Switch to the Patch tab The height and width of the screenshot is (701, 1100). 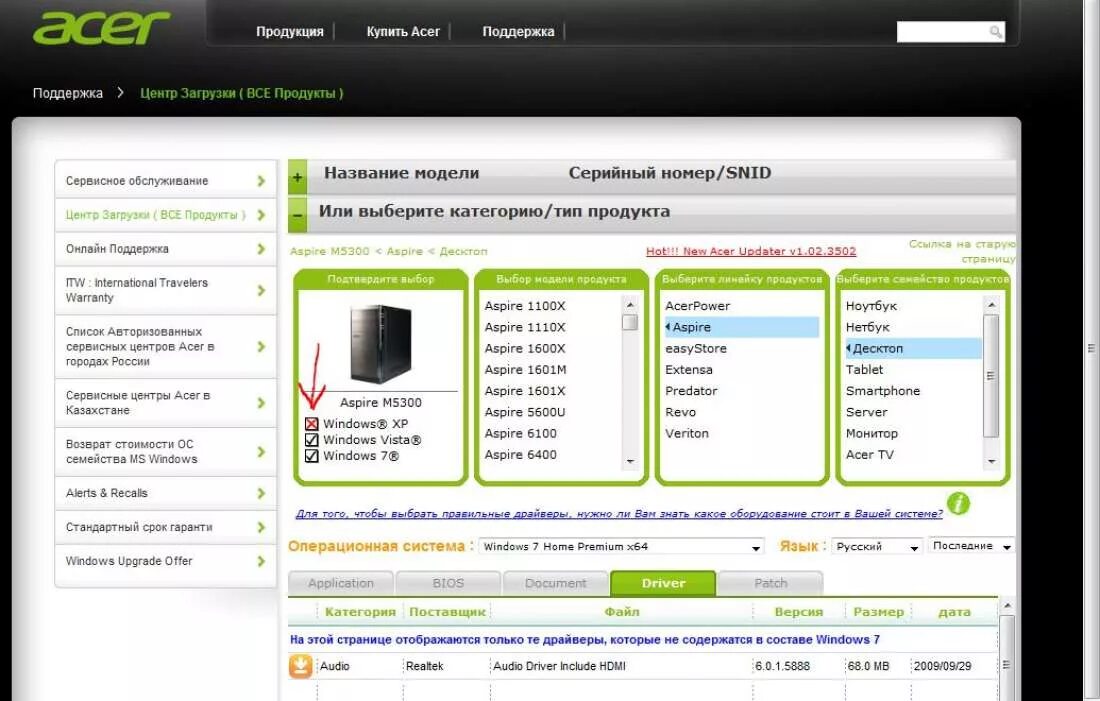770,583
